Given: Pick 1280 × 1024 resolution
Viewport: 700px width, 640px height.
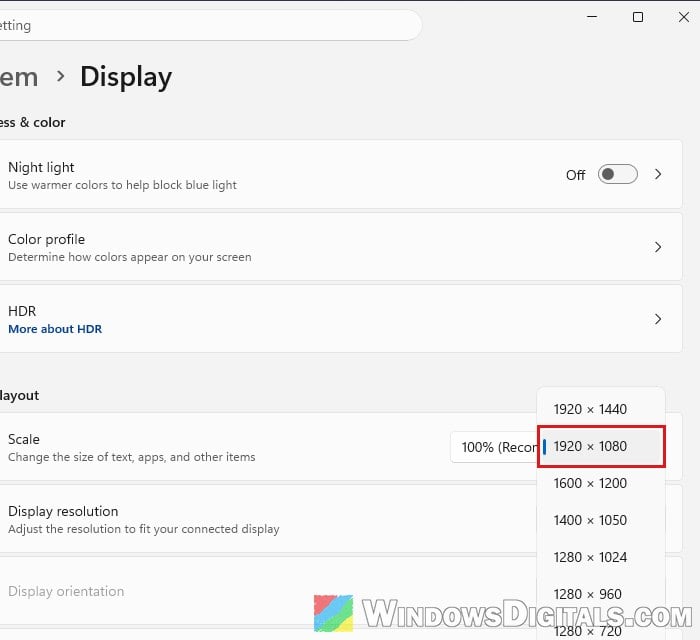Looking at the screenshot, I should 601,557.
